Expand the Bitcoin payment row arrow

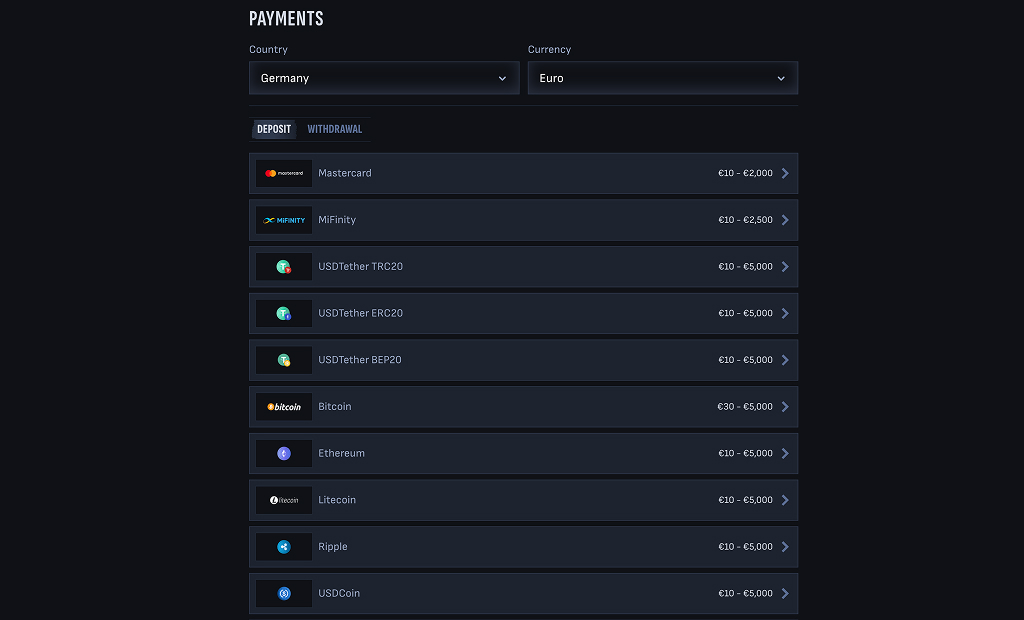783,406
